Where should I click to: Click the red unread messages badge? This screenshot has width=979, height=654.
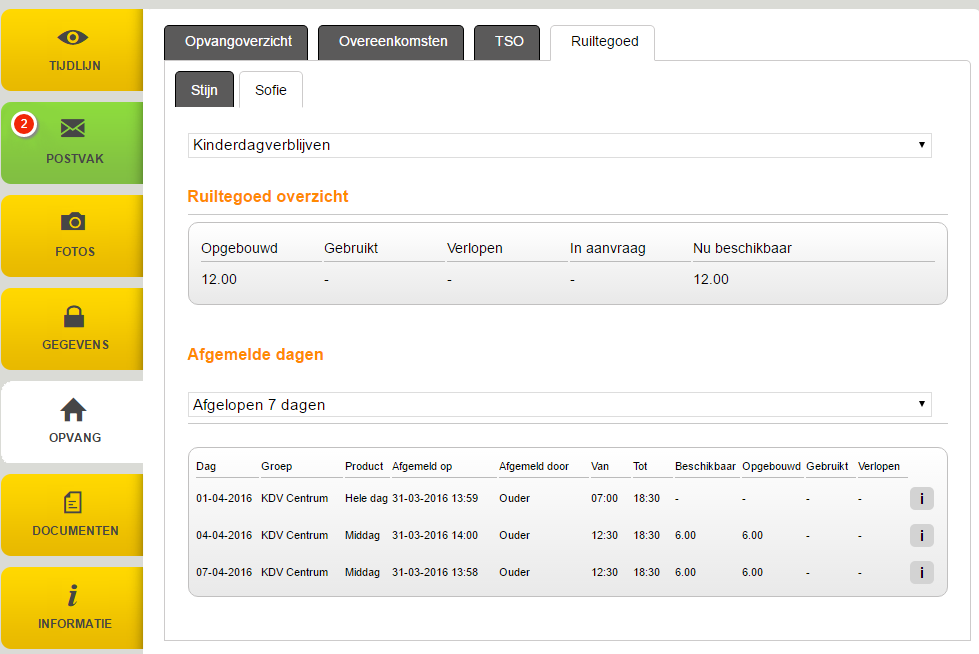click(25, 124)
